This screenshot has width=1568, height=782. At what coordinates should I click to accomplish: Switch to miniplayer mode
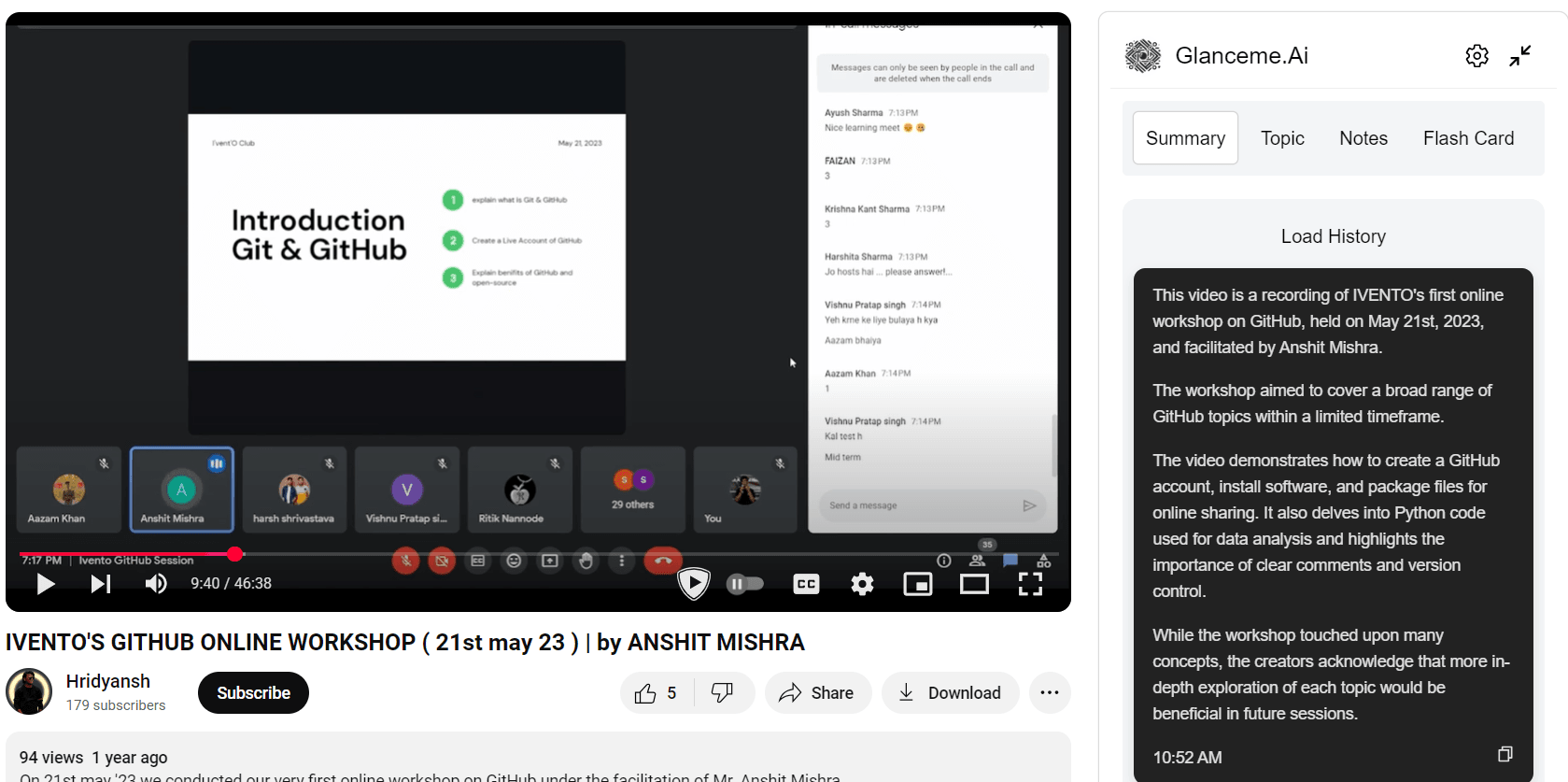918,584
